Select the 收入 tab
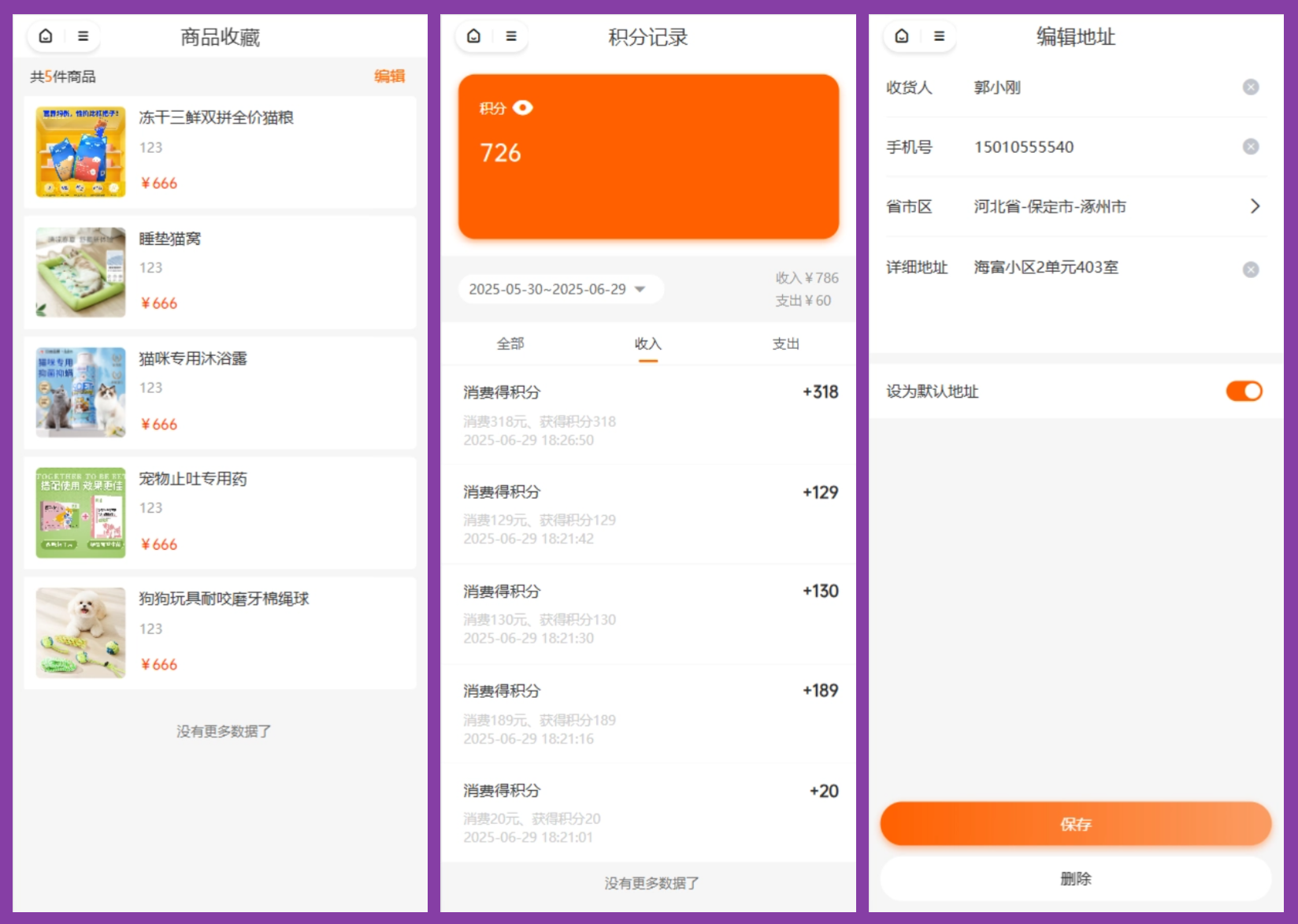This screenshot has height=924, width=1298. click(647, 344)
